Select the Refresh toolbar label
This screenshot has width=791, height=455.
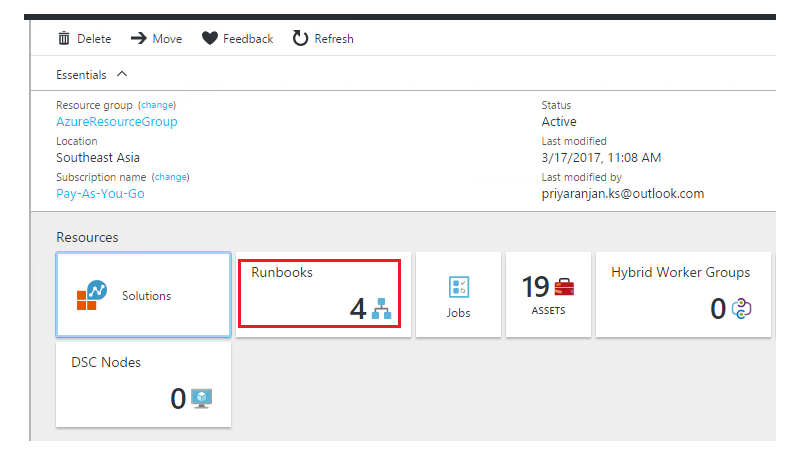[334, 39]
